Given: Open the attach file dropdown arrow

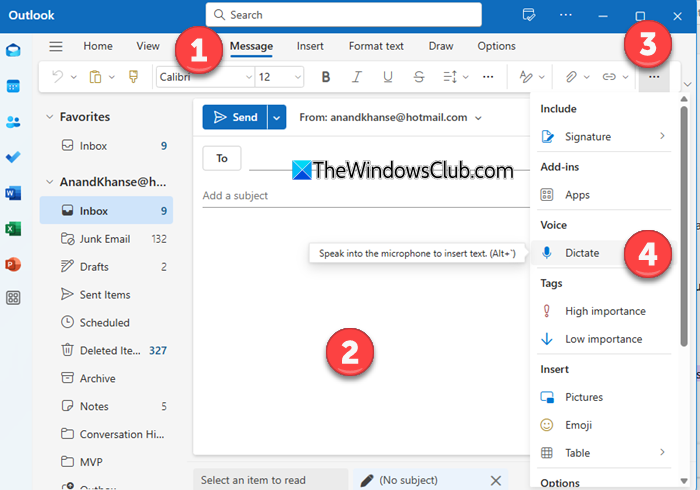Looking at the screenshot, I should click(x=587, y=77).
